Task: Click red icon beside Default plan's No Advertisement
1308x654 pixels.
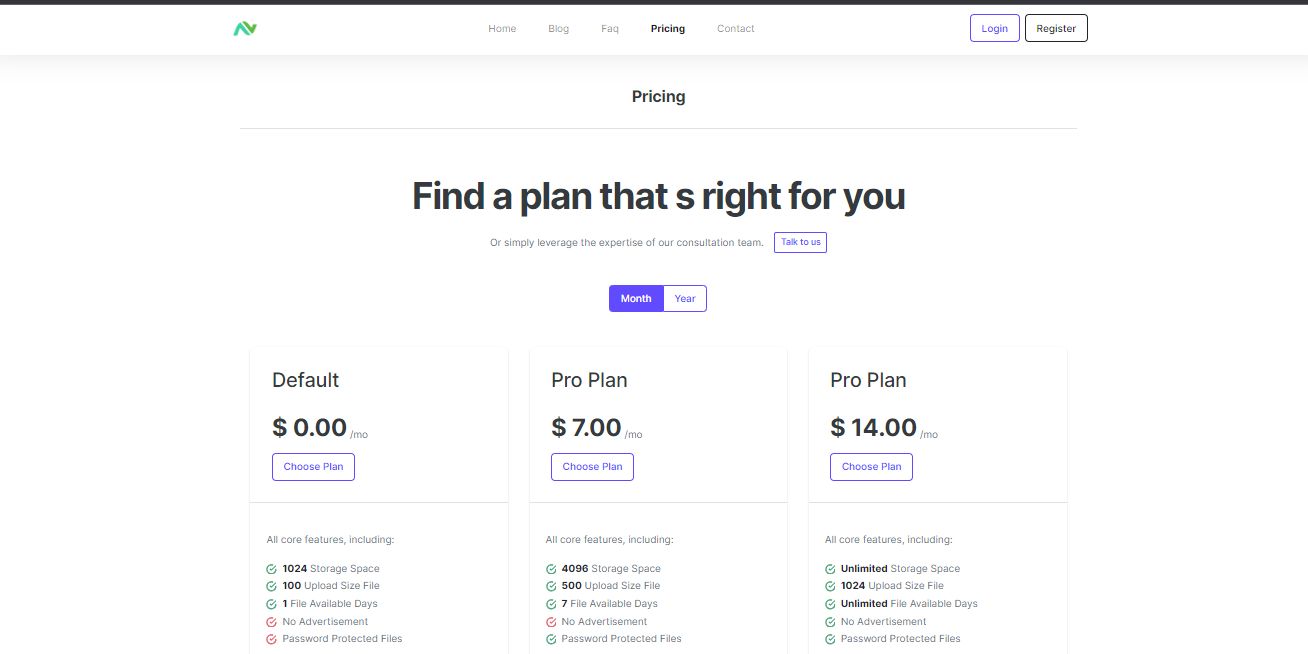Action: point(271,622)
